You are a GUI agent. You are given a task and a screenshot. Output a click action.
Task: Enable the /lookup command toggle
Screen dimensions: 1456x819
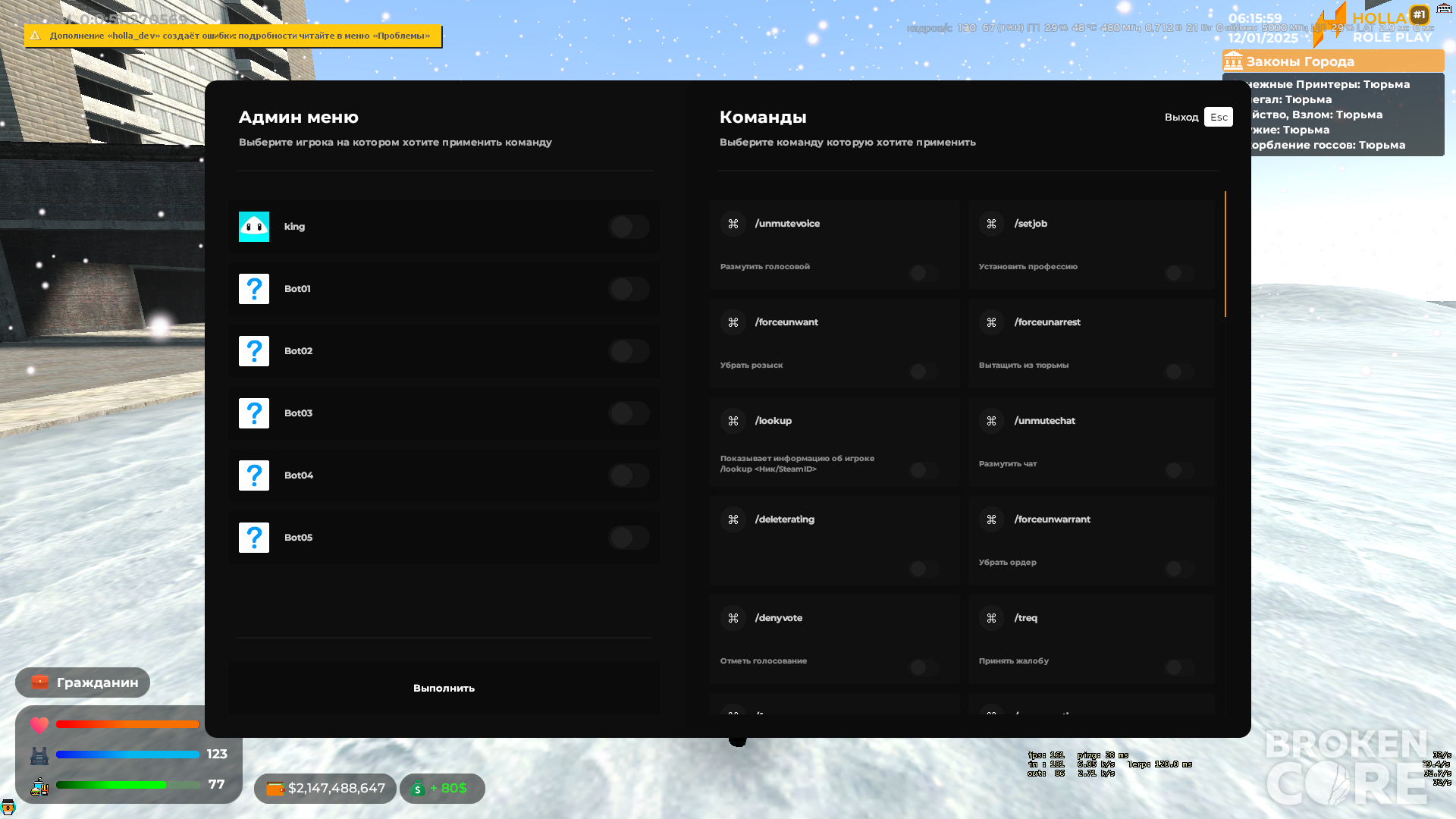click(x=924, y=470)
